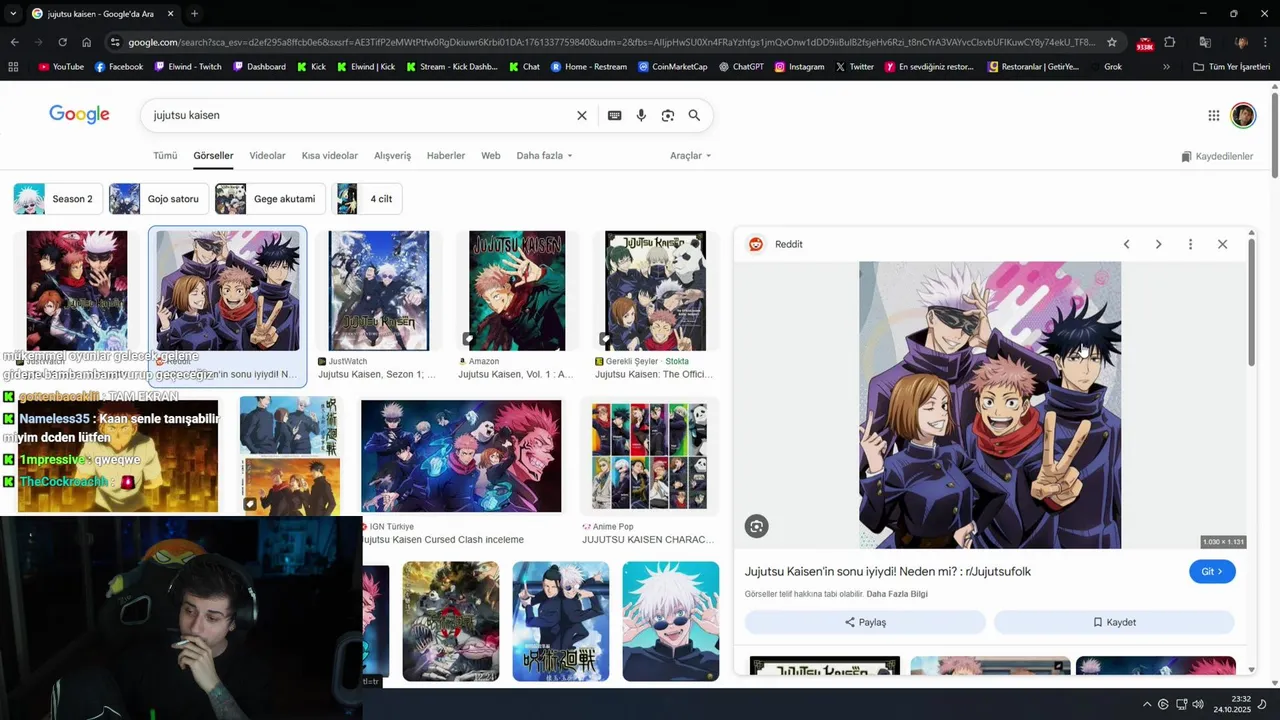Open the tab search dropdown
Image resolution: width=1280 pixels, height=720 pixels.
13,14
